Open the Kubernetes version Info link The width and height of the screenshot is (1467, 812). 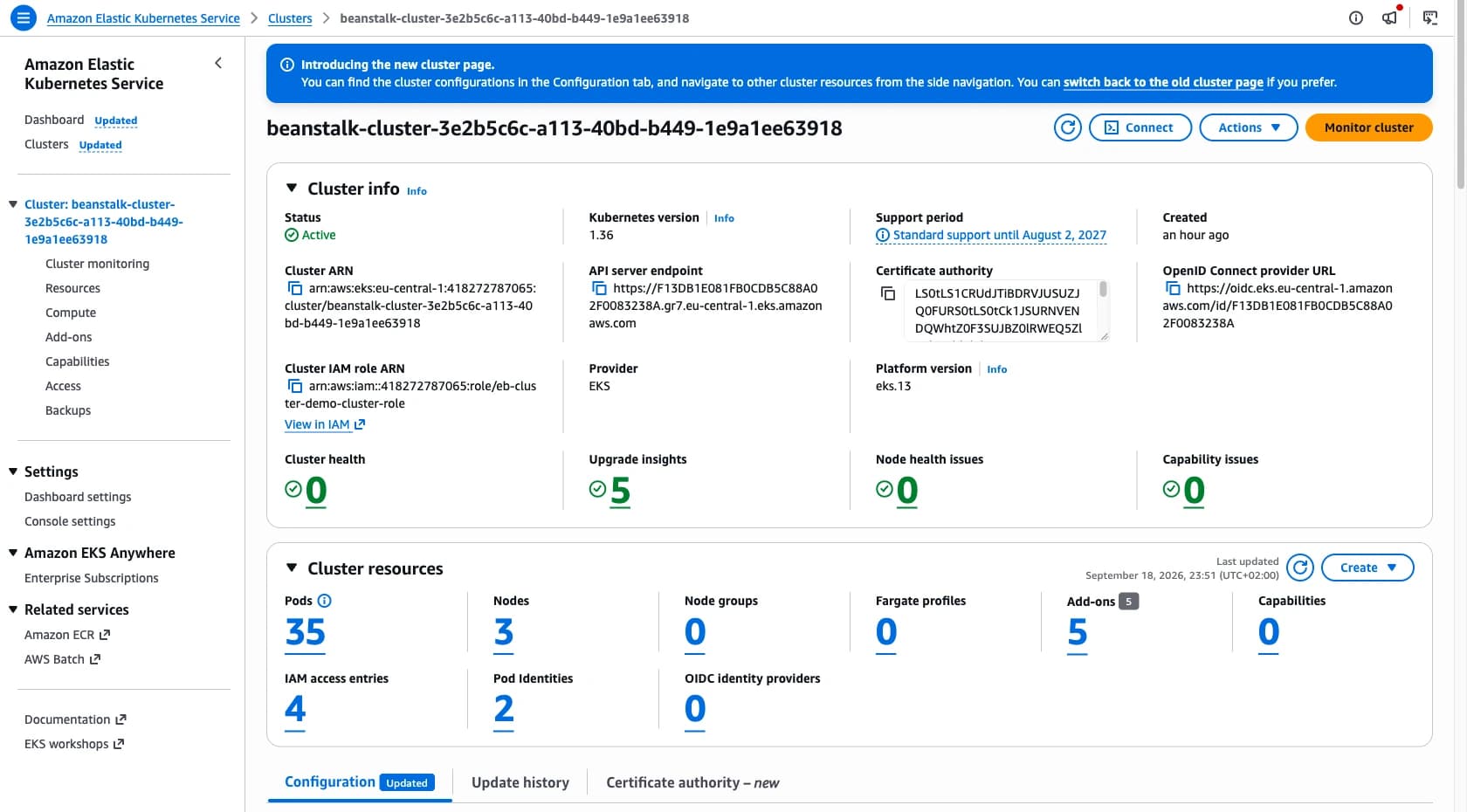(724, 218)
